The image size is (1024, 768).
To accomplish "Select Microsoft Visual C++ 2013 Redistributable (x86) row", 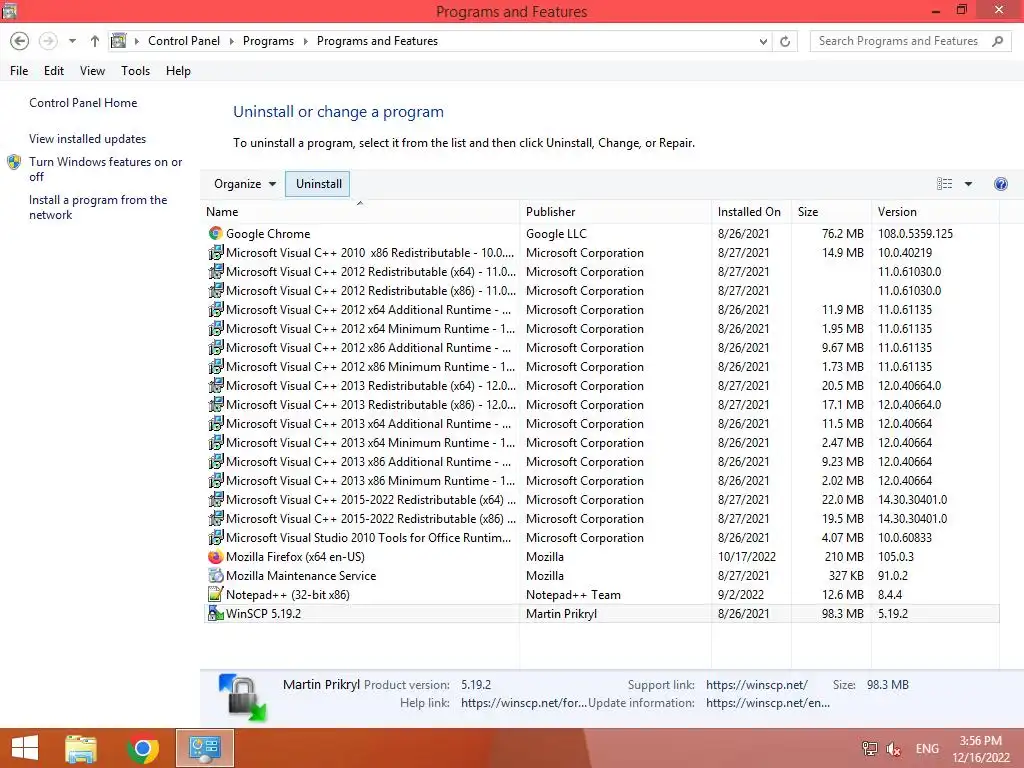I will [601, 404].
